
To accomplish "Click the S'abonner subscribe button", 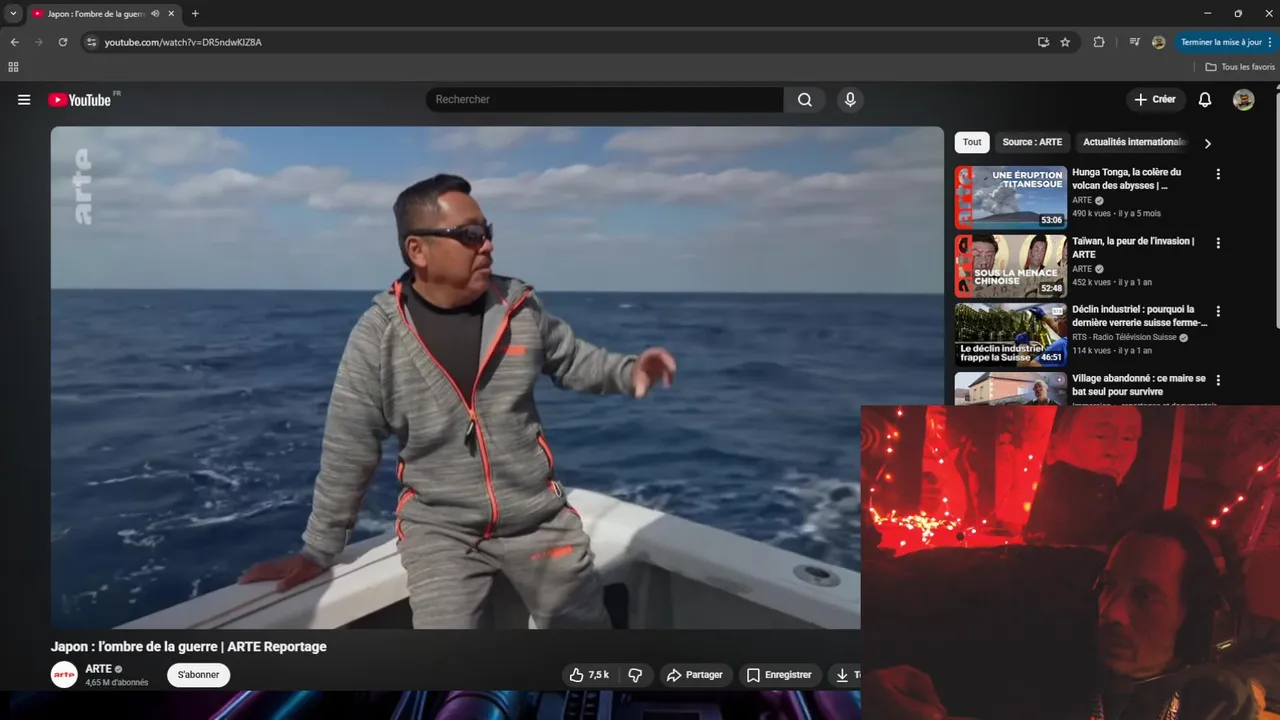I will pos(198,675).
